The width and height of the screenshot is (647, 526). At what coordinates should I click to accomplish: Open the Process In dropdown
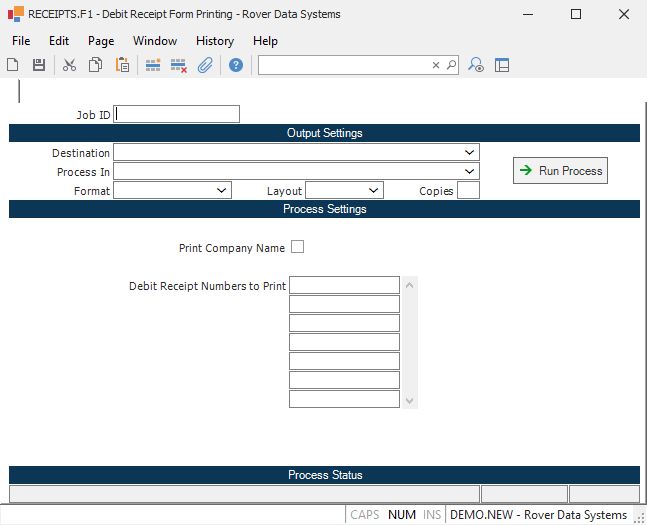470,172
